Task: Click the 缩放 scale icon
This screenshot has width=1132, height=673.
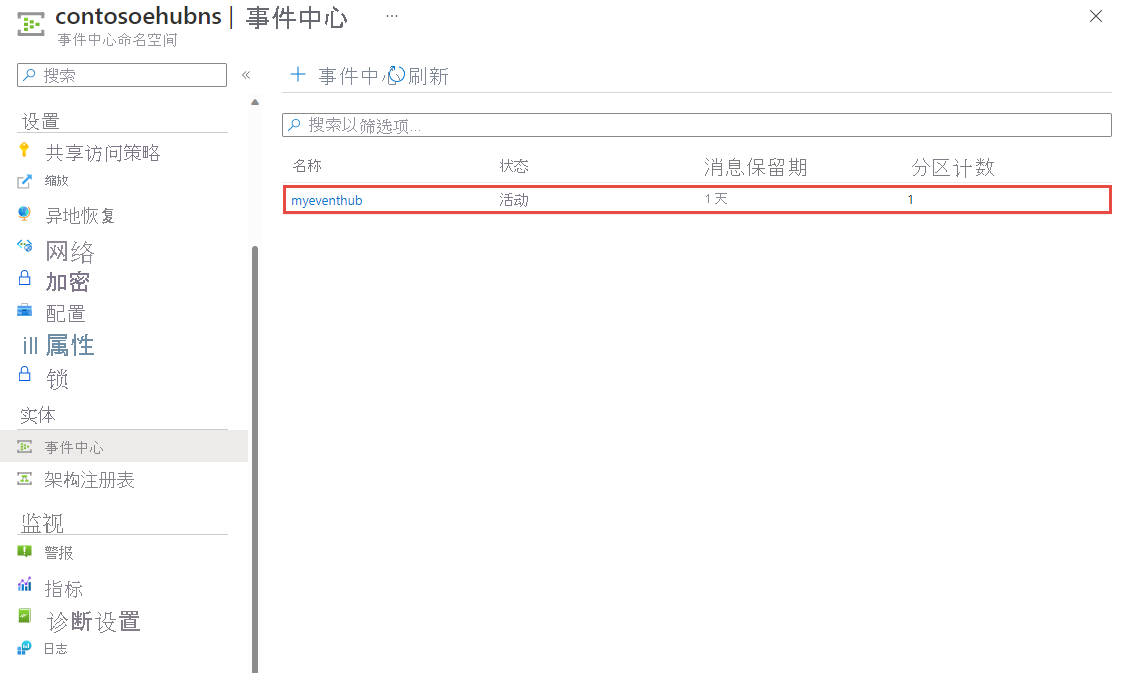Action: [x=25, y=181]
